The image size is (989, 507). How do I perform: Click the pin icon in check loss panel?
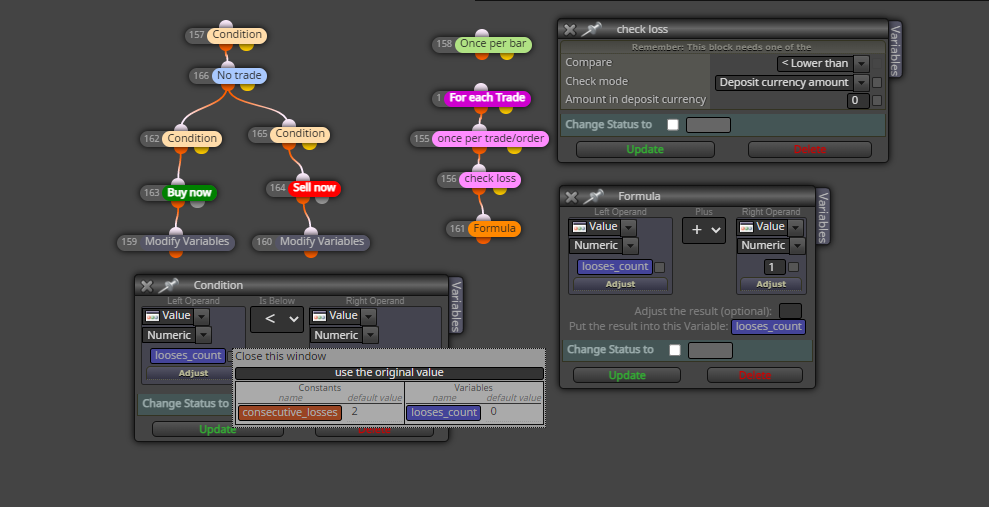click(x=591, y=29)
